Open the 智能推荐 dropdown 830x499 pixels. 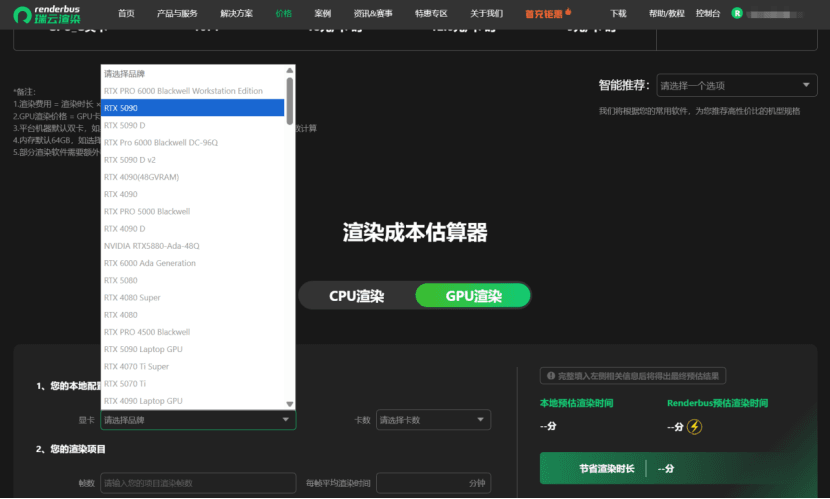click(x=736, y=85)
